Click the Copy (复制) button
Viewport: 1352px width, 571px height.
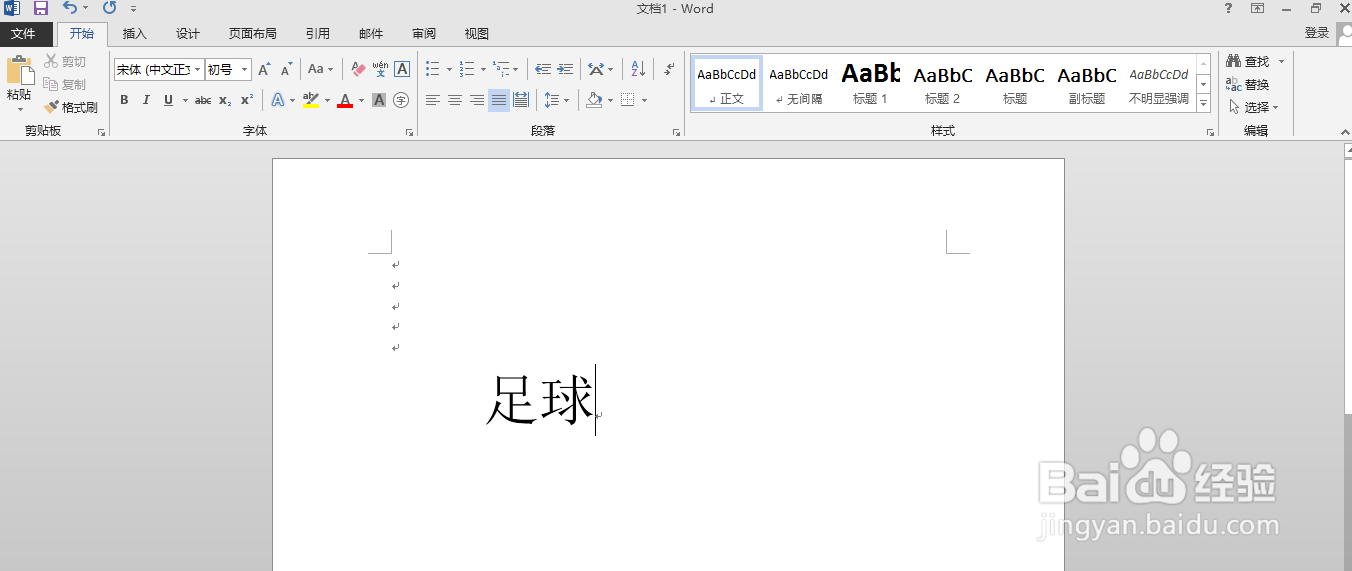65,85
